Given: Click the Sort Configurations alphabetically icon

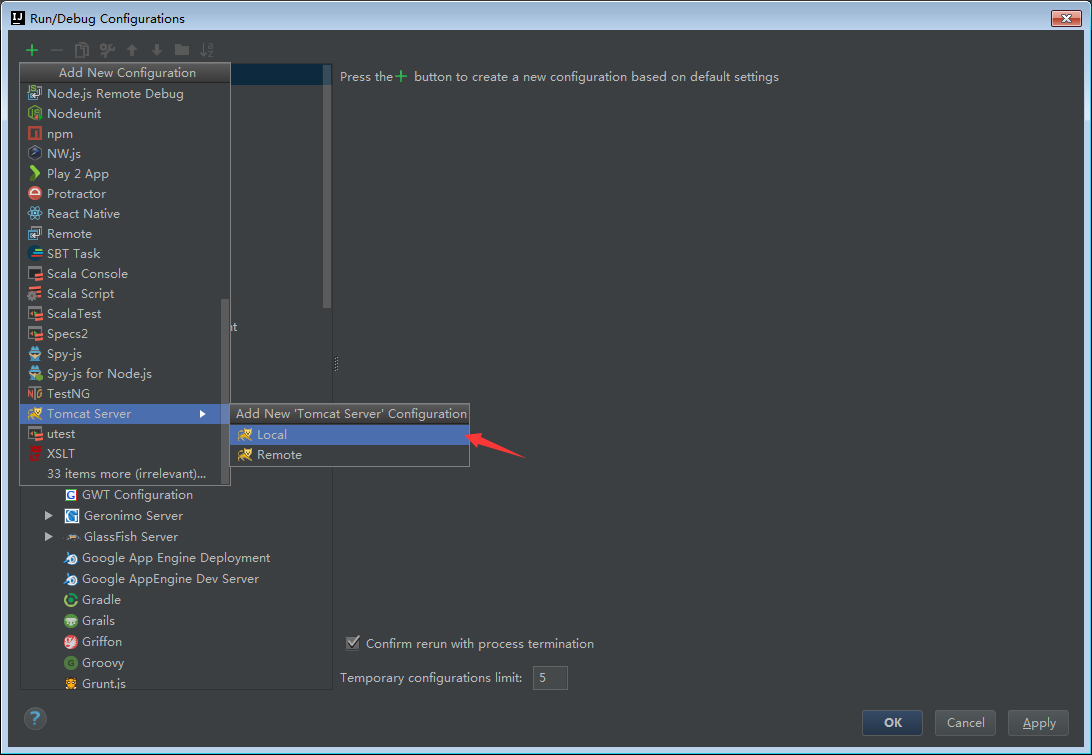Looking at the screenshot, I should [207, 50].
